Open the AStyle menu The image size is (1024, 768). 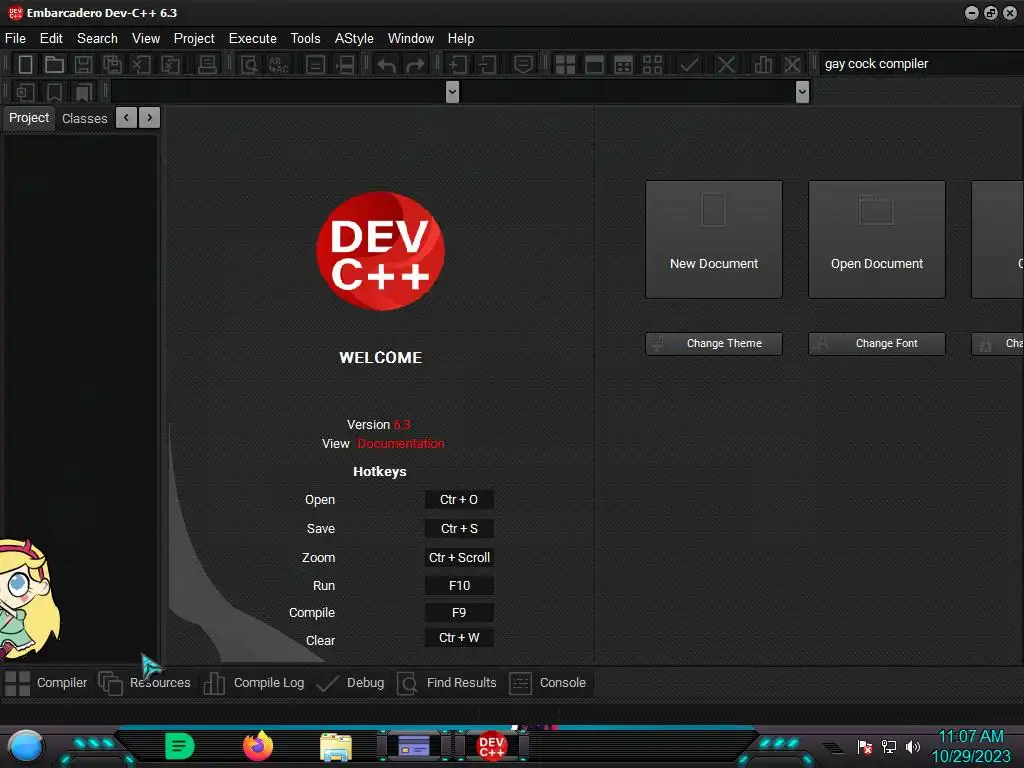point(354,39)
